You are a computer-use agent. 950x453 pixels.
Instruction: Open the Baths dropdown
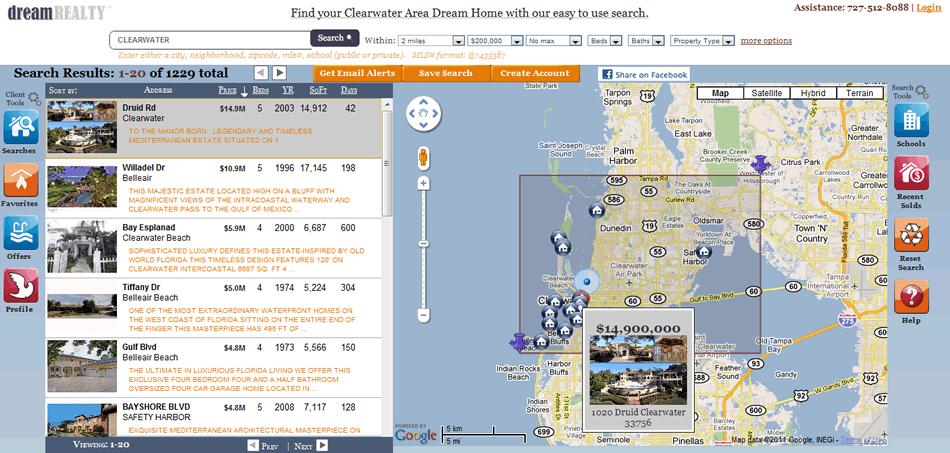point(646,41)
